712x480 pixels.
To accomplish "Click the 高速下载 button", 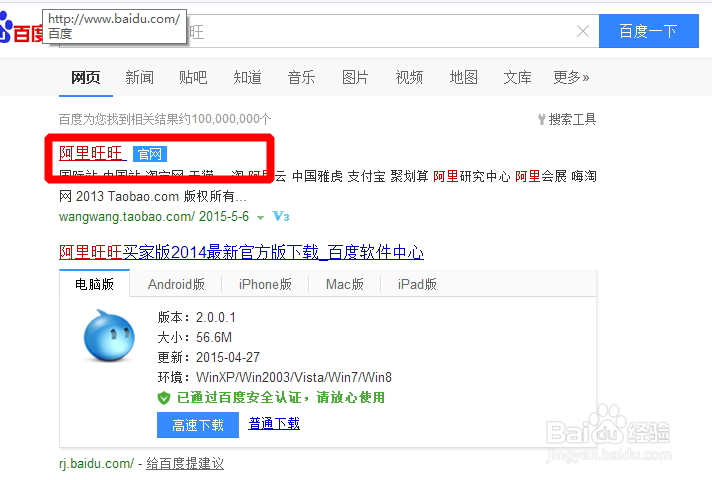I will (198, 425).
